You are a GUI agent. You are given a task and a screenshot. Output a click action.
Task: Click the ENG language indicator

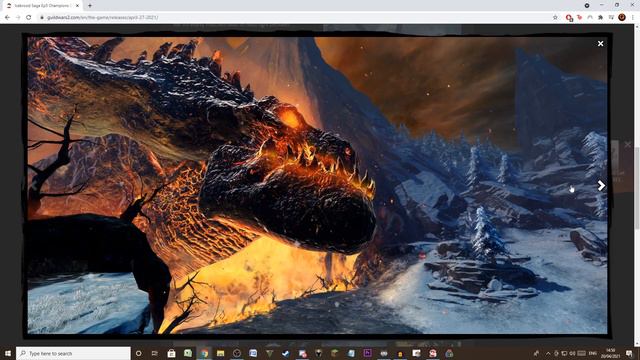pyautogui.click(x=593, y=353)
